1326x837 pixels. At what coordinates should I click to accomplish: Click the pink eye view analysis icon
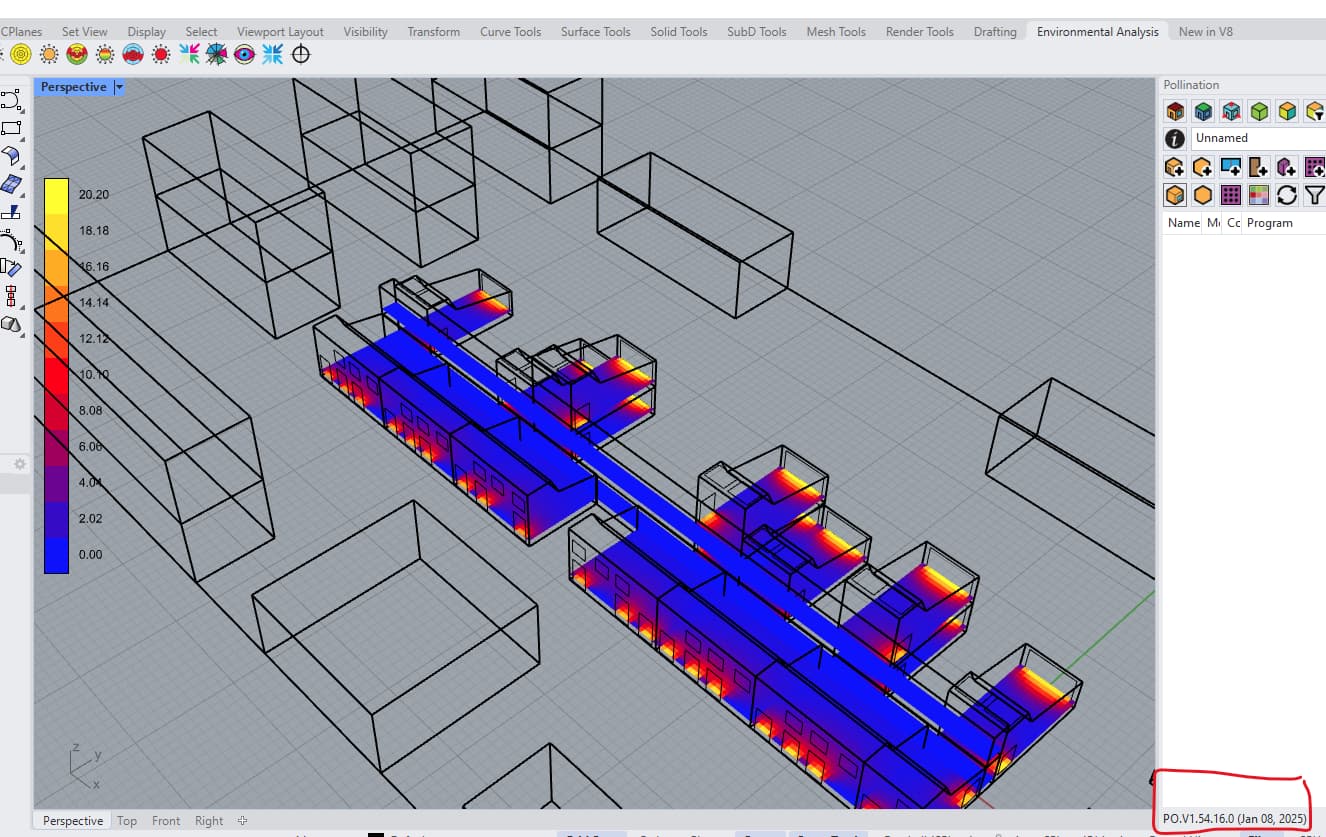[x=244, y=54]
